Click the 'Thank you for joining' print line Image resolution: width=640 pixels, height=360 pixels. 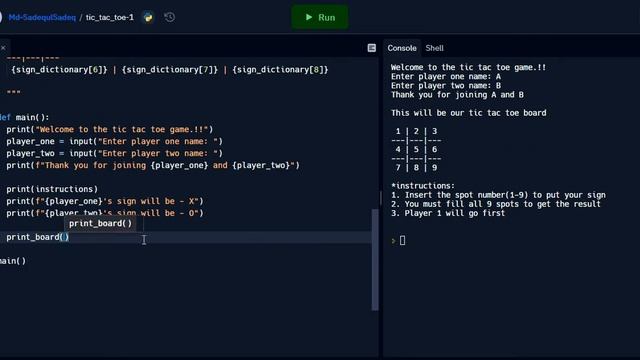(x=153, y=165)
